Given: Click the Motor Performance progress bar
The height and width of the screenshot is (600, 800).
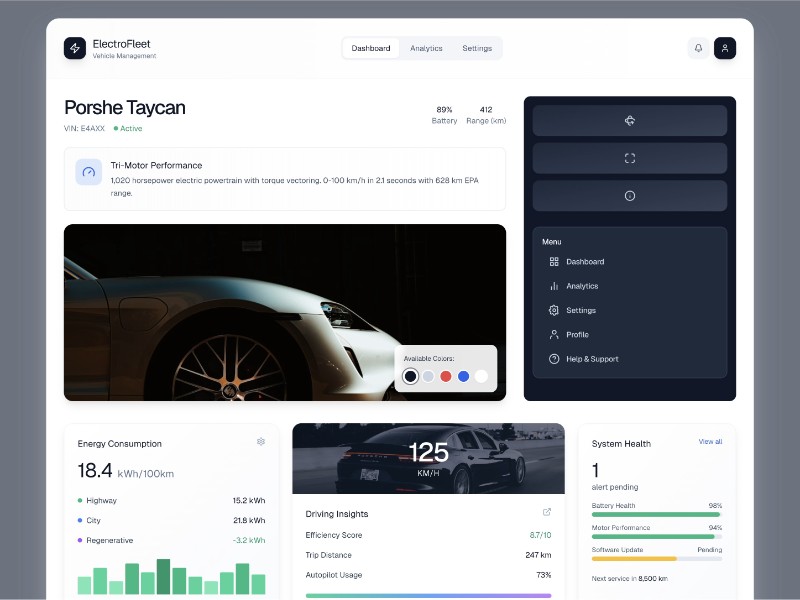Looking at the screenshot, I should (657, 536).
